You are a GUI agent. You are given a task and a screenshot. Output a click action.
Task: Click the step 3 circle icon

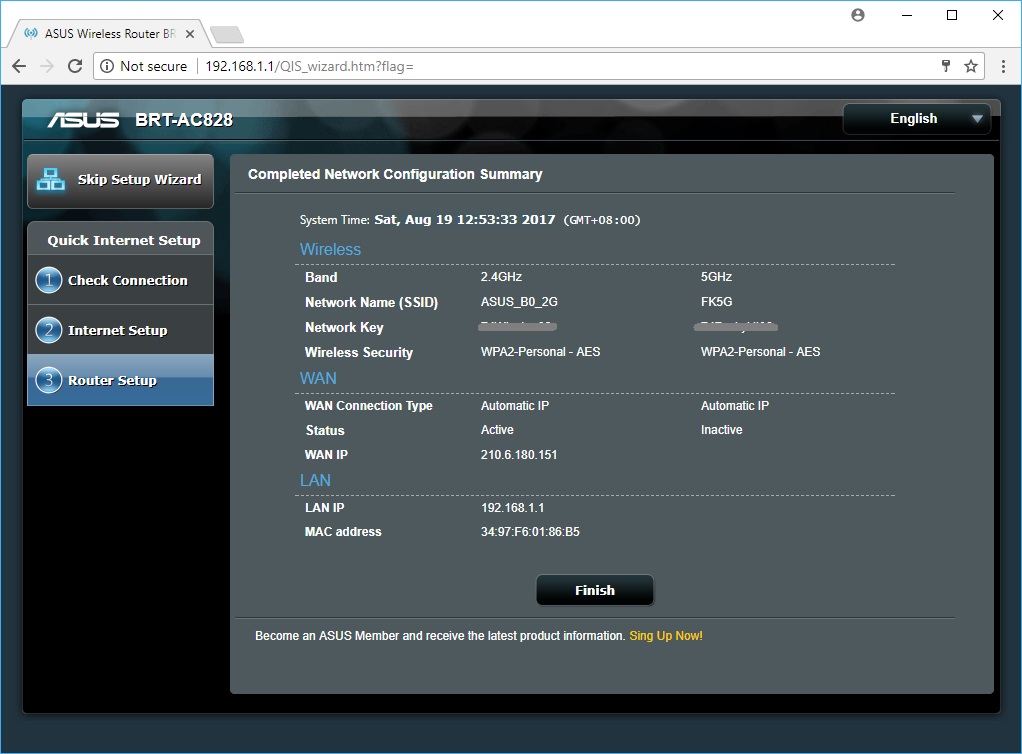click(x=48, y=380)
